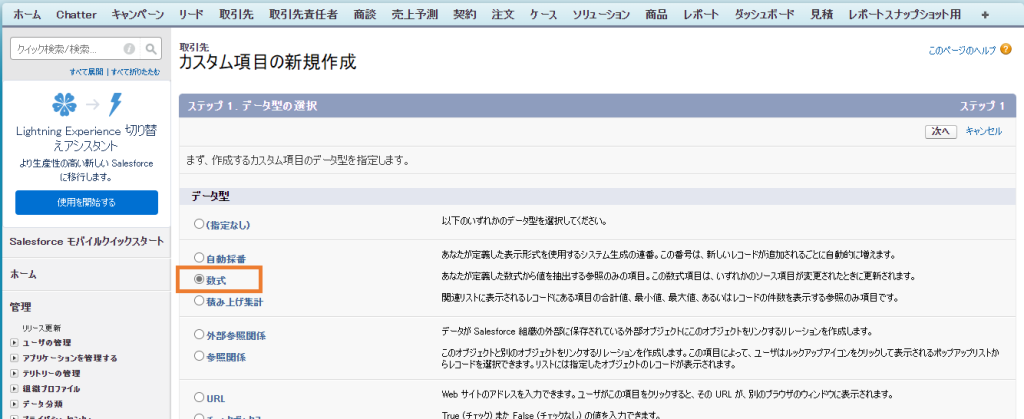Open the 取引先責任者 tab

[x=304, y=14]
